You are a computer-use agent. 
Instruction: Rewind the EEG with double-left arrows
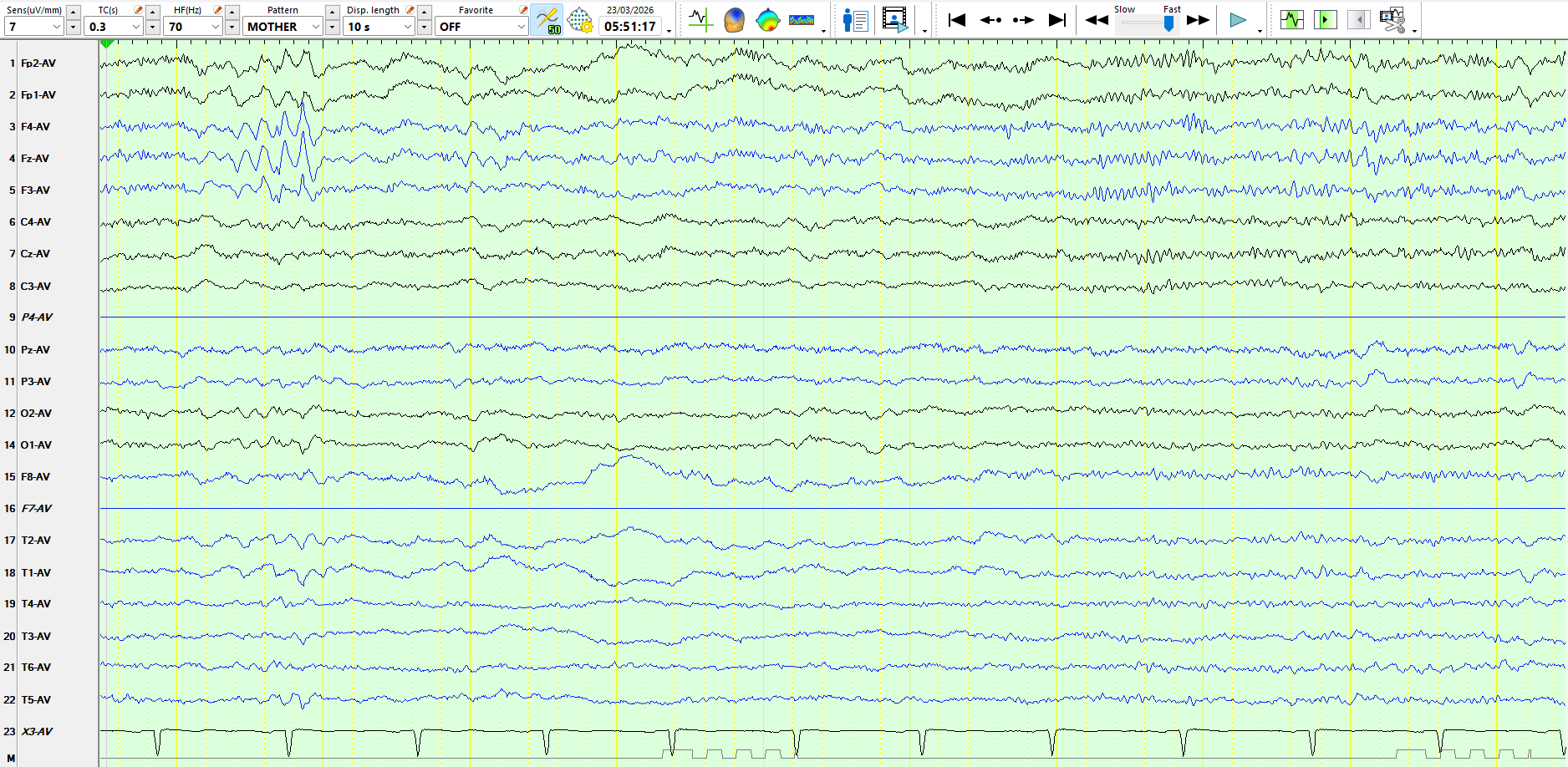pyautogui.click(x=1097, y=20)
